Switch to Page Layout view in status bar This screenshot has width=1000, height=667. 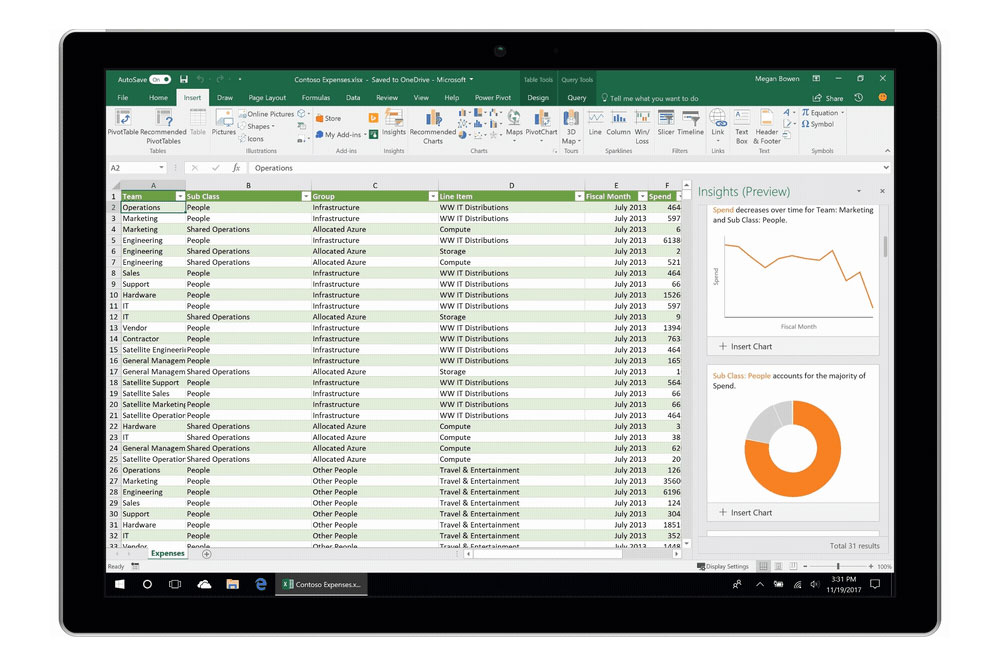[778, 566]
